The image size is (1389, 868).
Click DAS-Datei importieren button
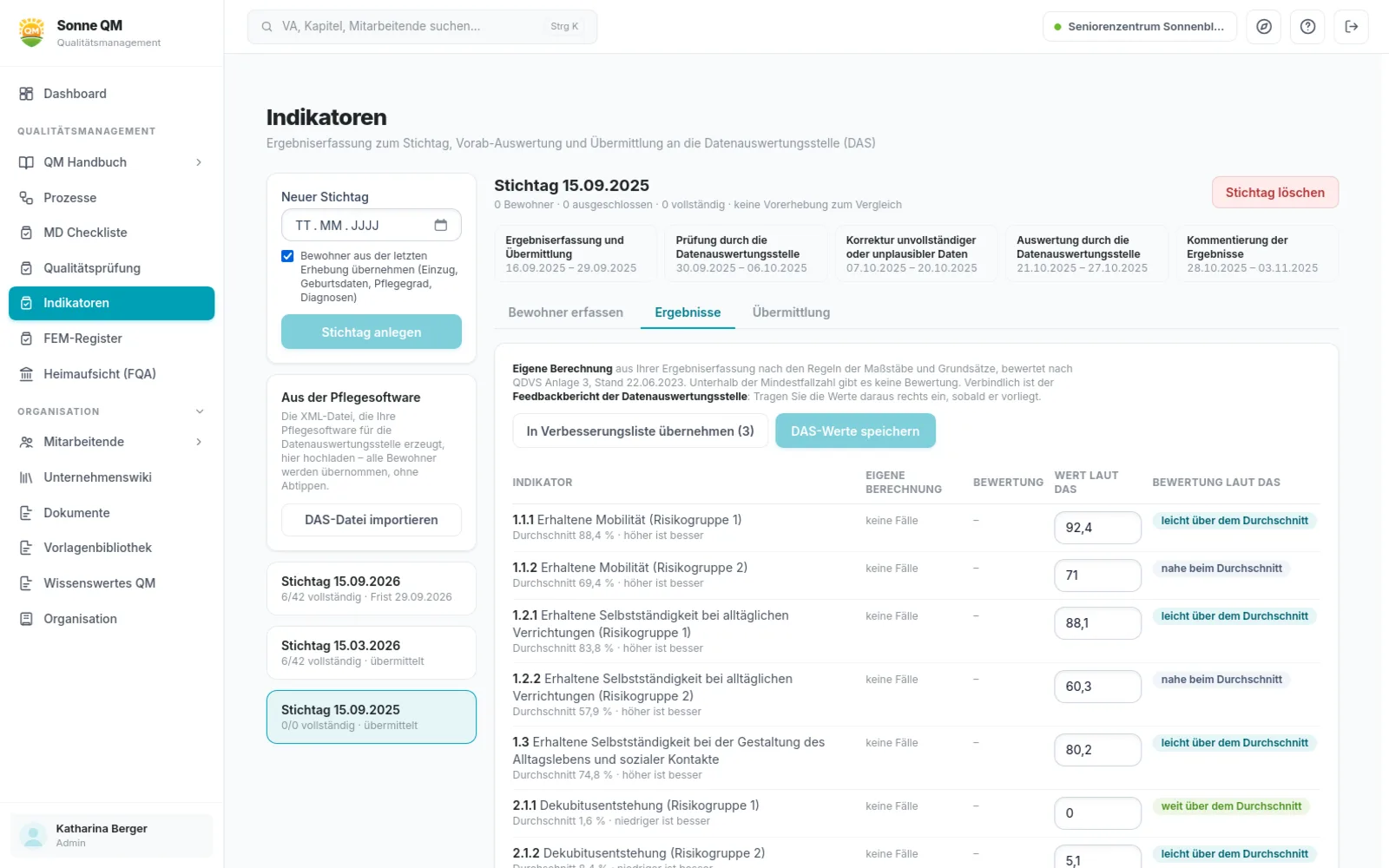tap(371, 520)
